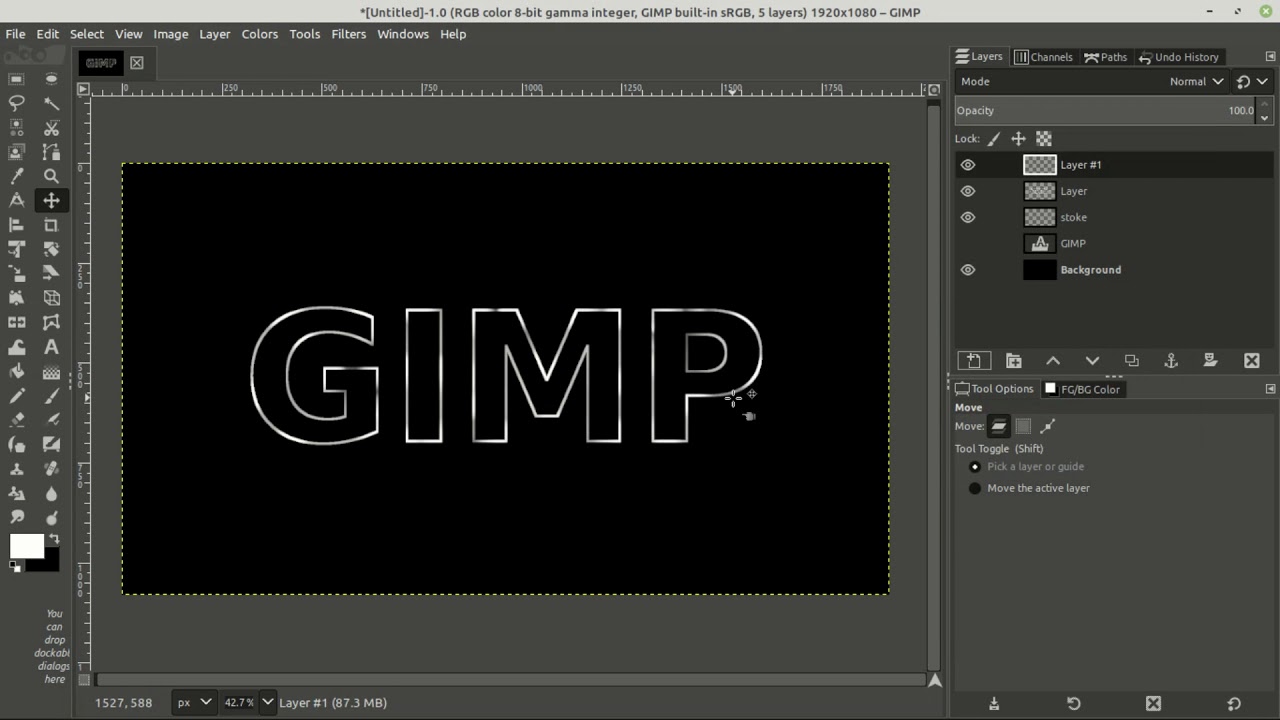Choose the Cage Transform tool
1280x720 pixels.
(51, 323)
